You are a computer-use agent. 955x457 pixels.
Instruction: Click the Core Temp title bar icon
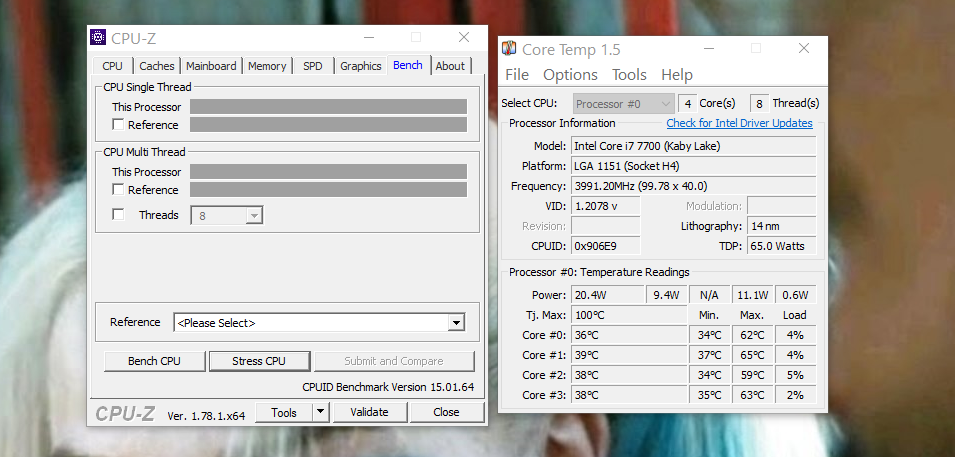509,49
